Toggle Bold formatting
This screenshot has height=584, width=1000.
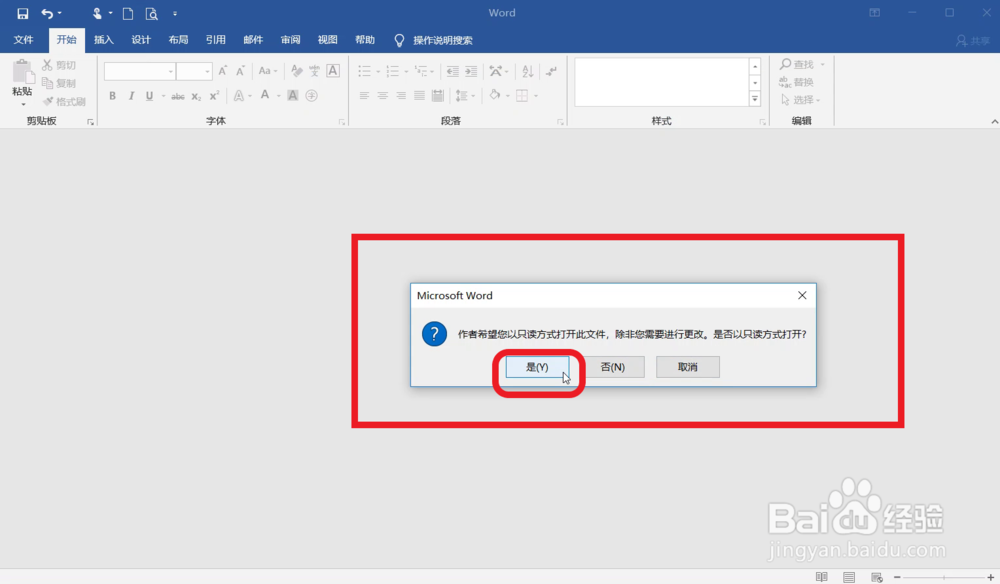112,96
